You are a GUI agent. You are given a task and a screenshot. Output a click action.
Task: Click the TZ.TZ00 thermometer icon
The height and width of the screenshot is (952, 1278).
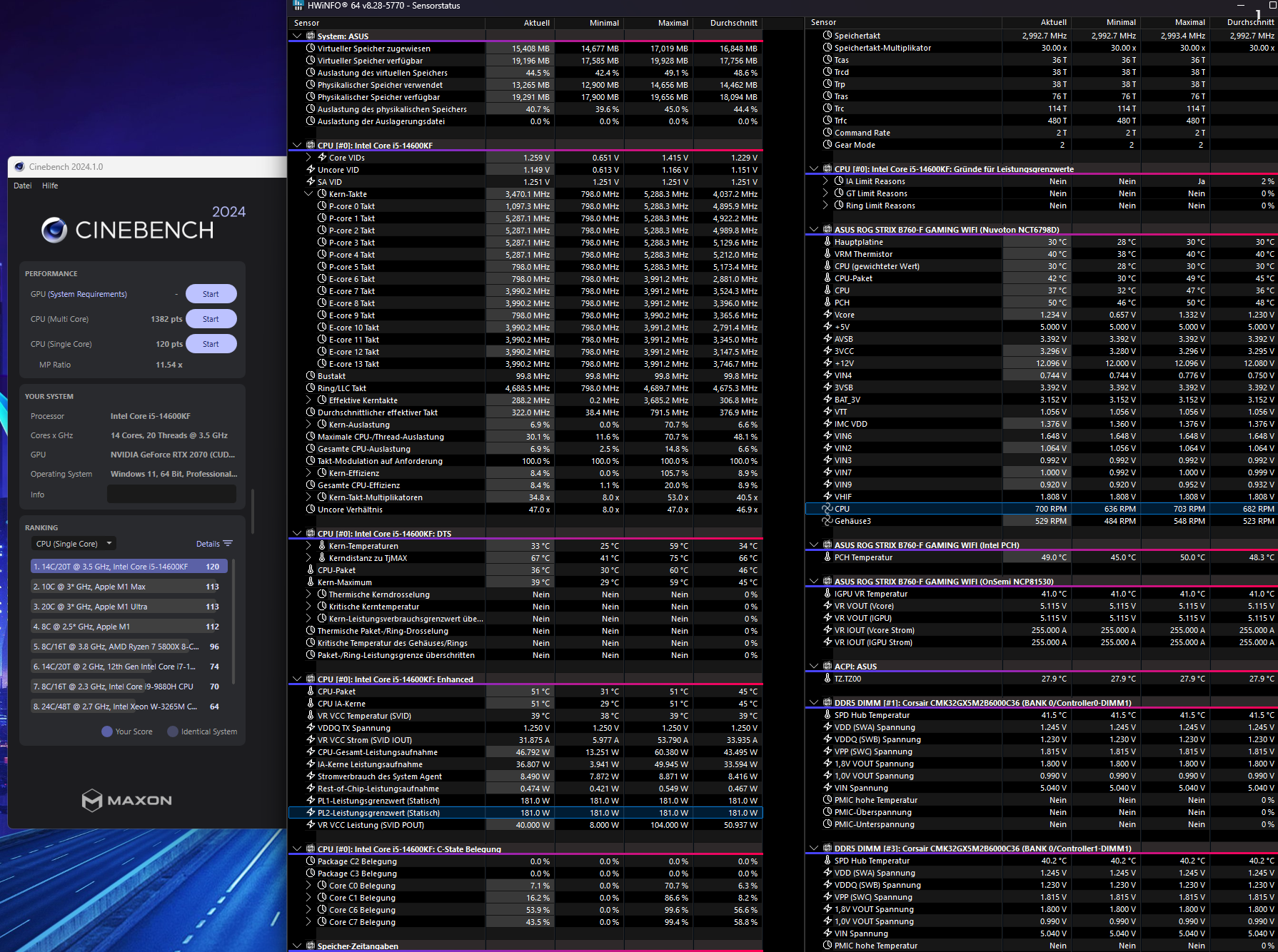click(827, 679)
